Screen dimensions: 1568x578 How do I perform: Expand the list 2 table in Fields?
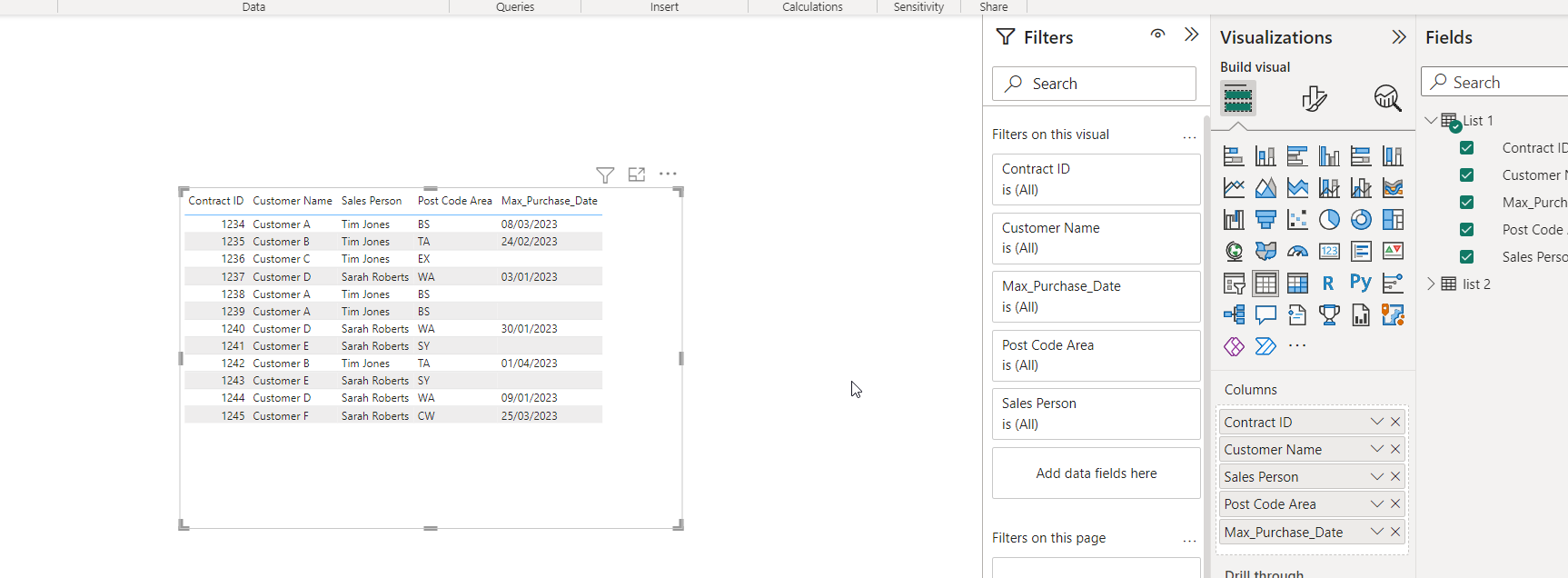click(x=1431, y=284)
